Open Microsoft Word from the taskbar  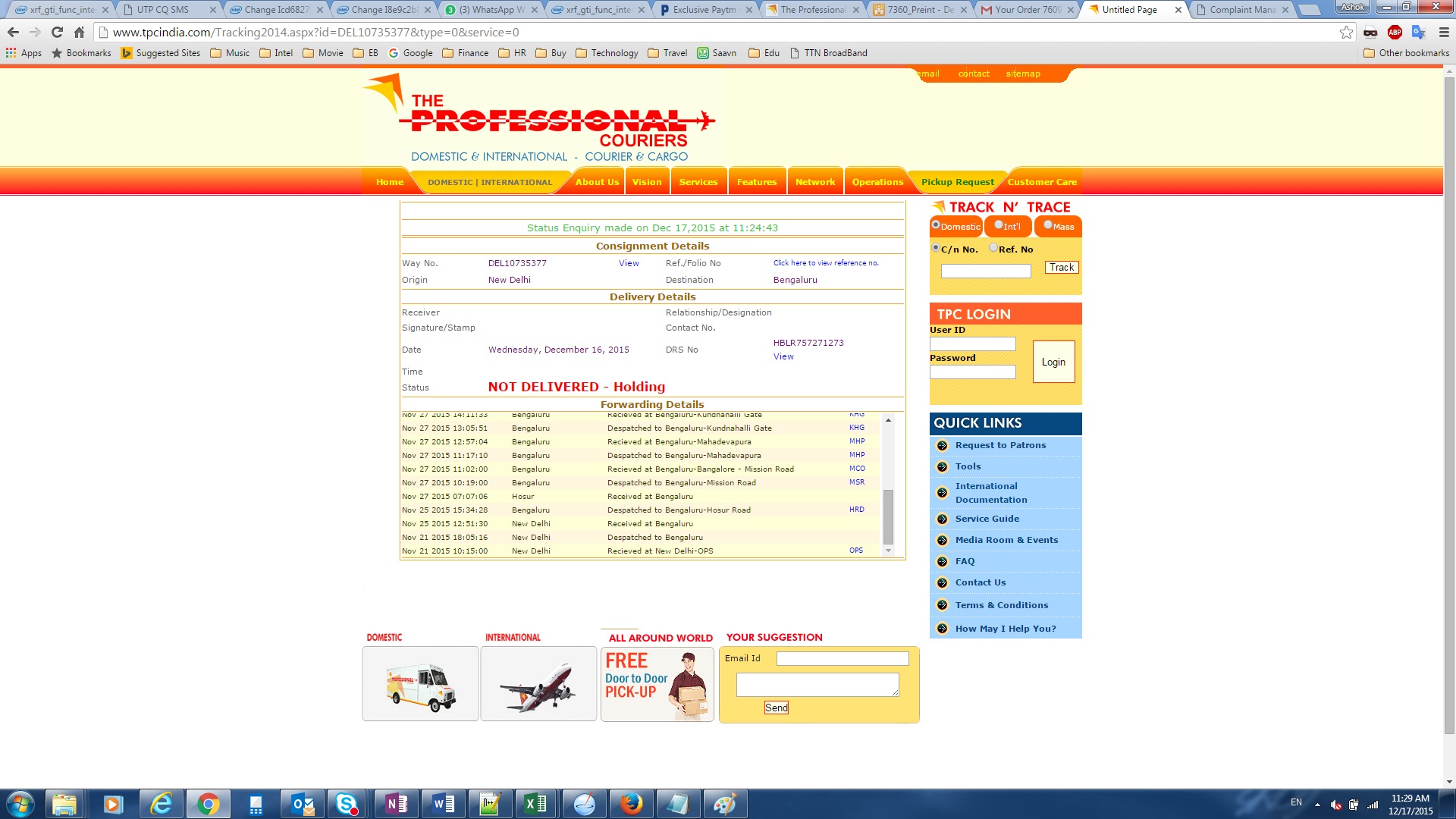[443, 804]
